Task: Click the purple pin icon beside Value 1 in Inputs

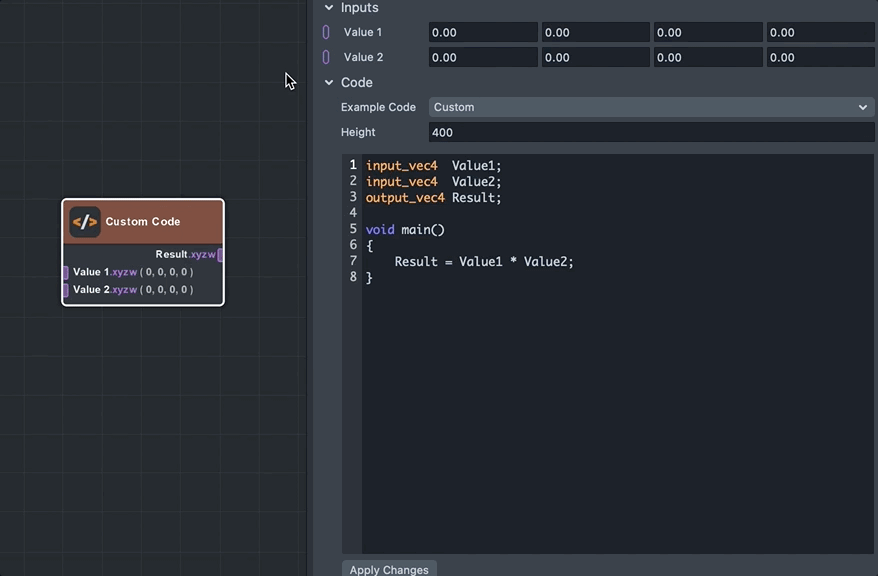Action: pyautogui.click(x=326, y=31)
